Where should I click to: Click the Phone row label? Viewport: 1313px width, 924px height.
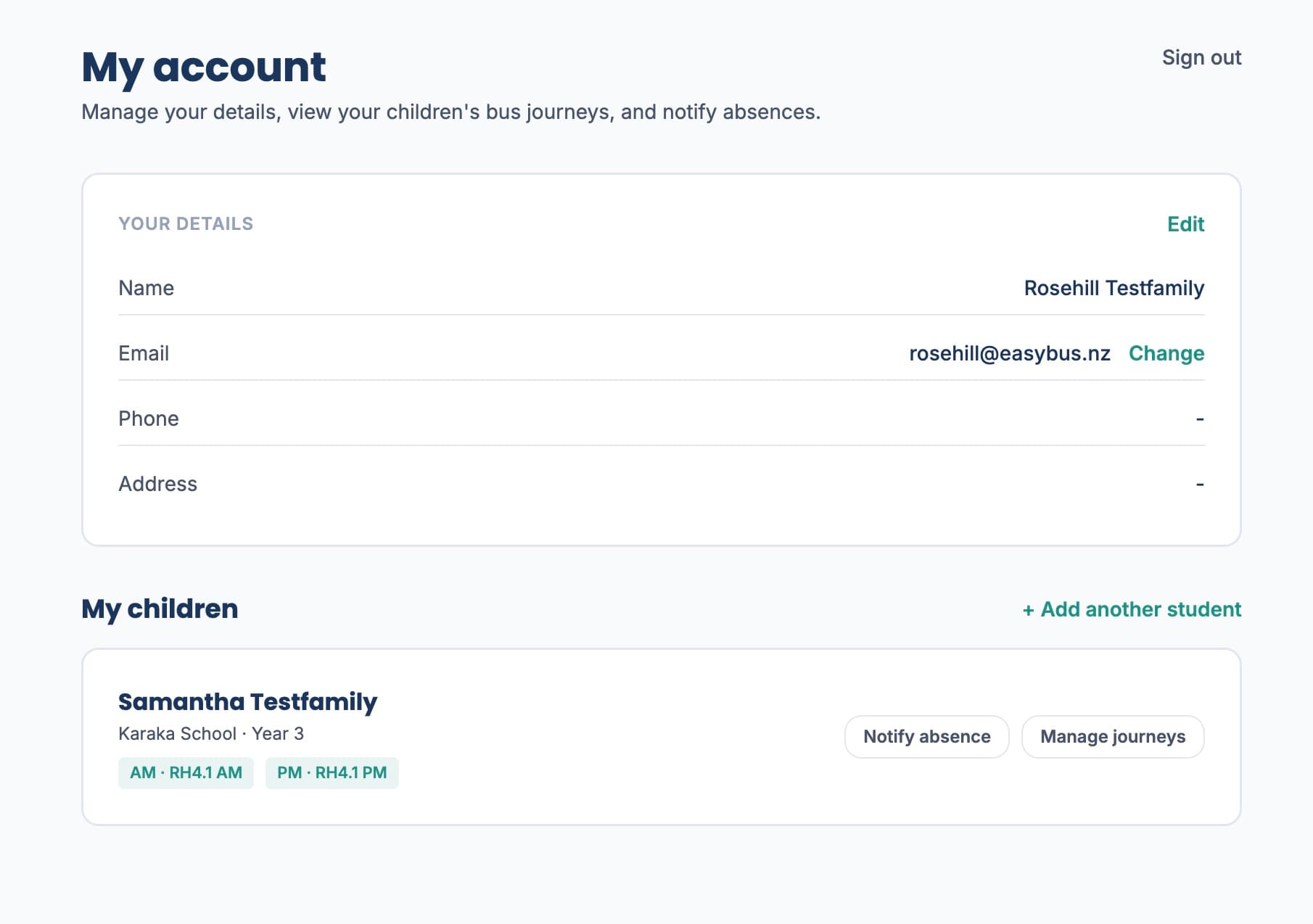pos(149,418)
